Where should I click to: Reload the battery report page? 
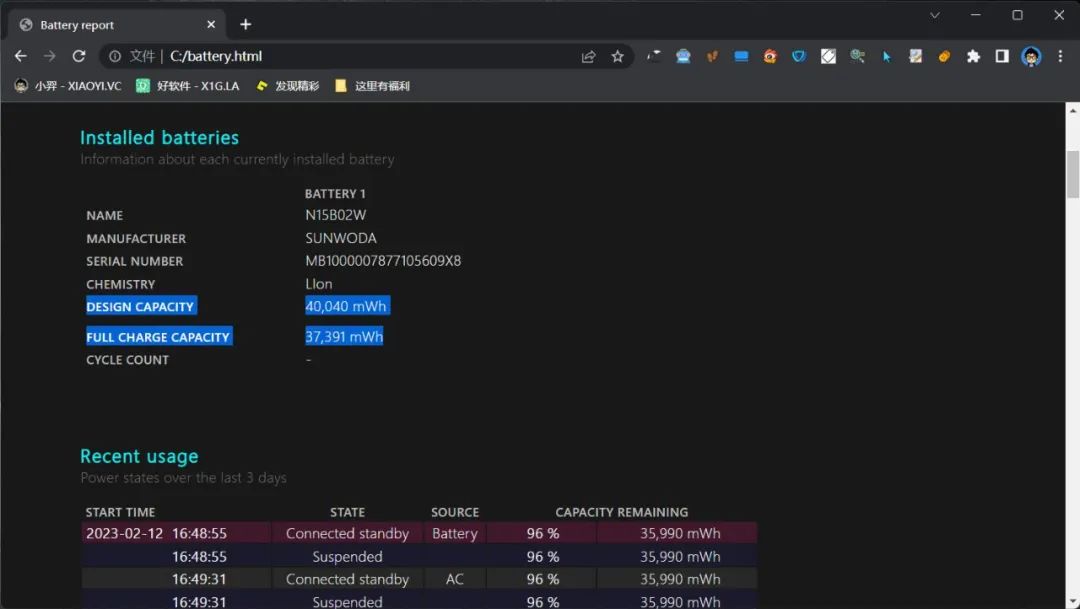(79, 57)
